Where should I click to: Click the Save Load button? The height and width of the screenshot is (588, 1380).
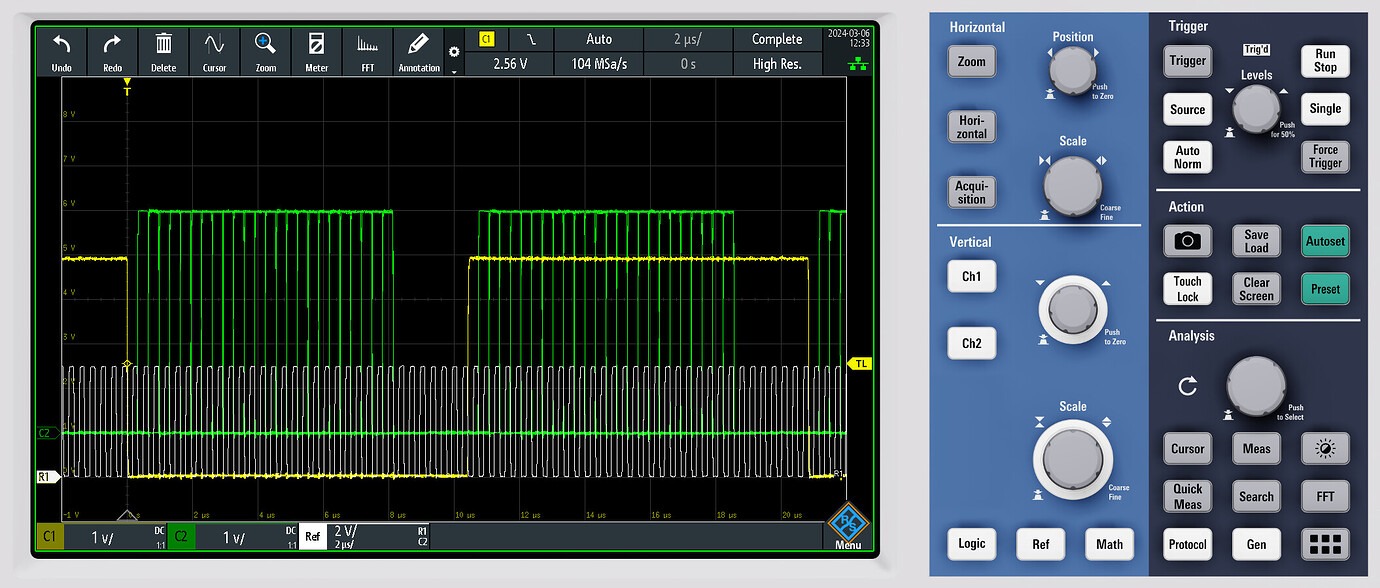(1256, 241)
